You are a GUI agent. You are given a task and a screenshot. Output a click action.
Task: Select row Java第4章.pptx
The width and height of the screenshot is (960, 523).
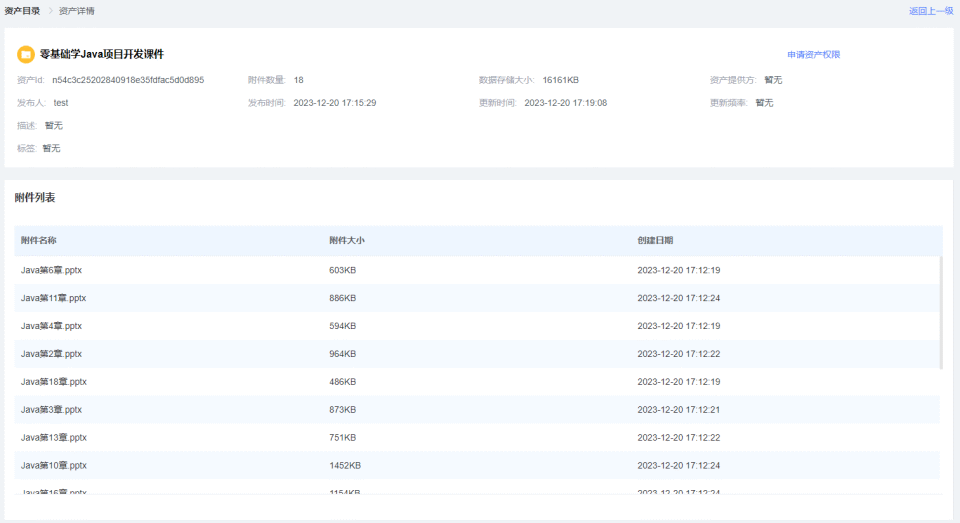click(x=477, y=326)
